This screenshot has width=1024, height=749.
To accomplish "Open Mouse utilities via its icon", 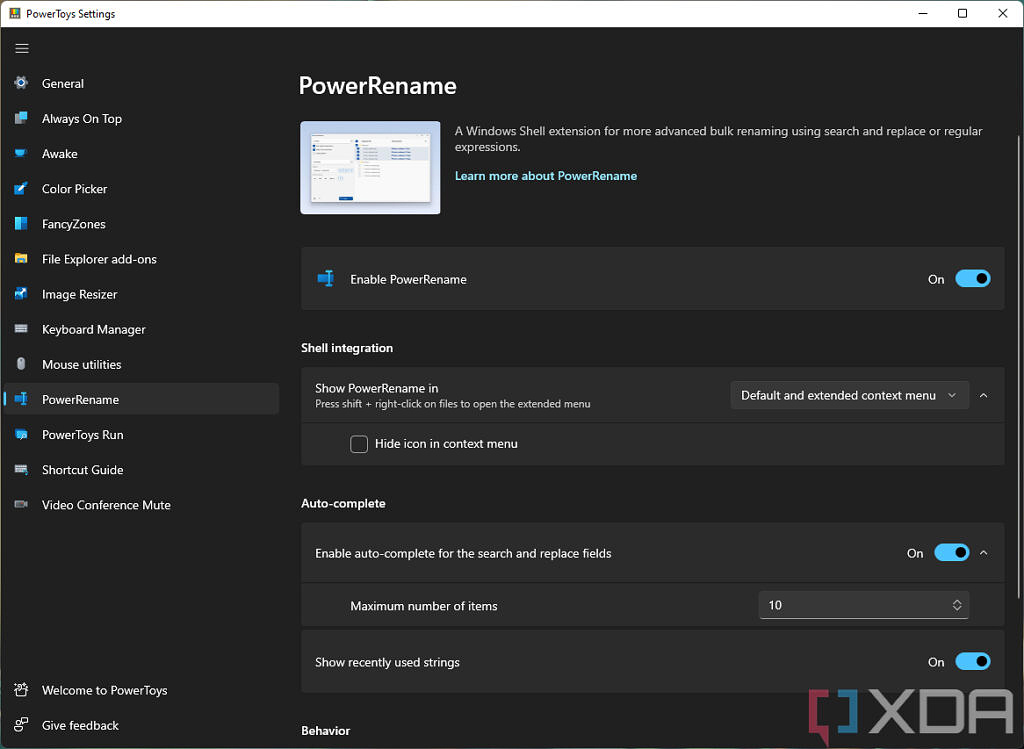I will pyautogui.click(x=21, y=364).
